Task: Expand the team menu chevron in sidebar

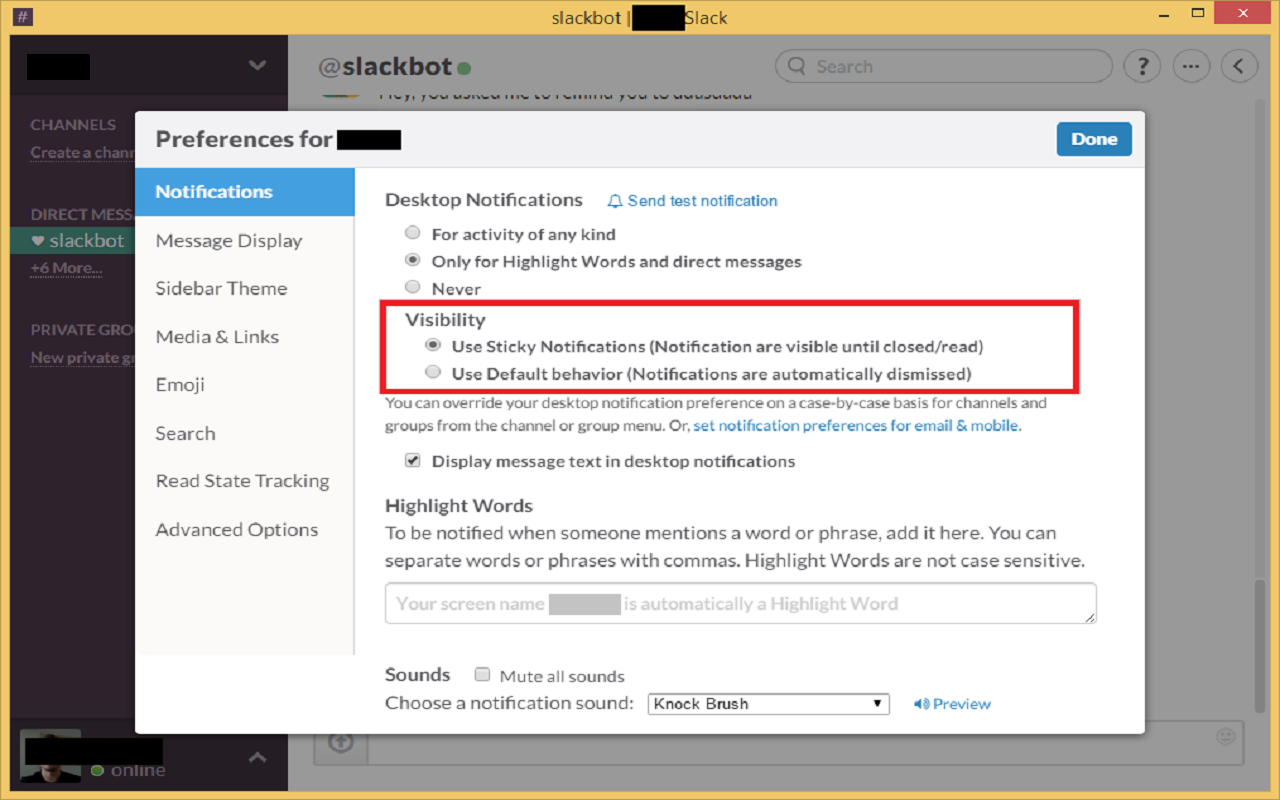Action: tap(257, 66)
